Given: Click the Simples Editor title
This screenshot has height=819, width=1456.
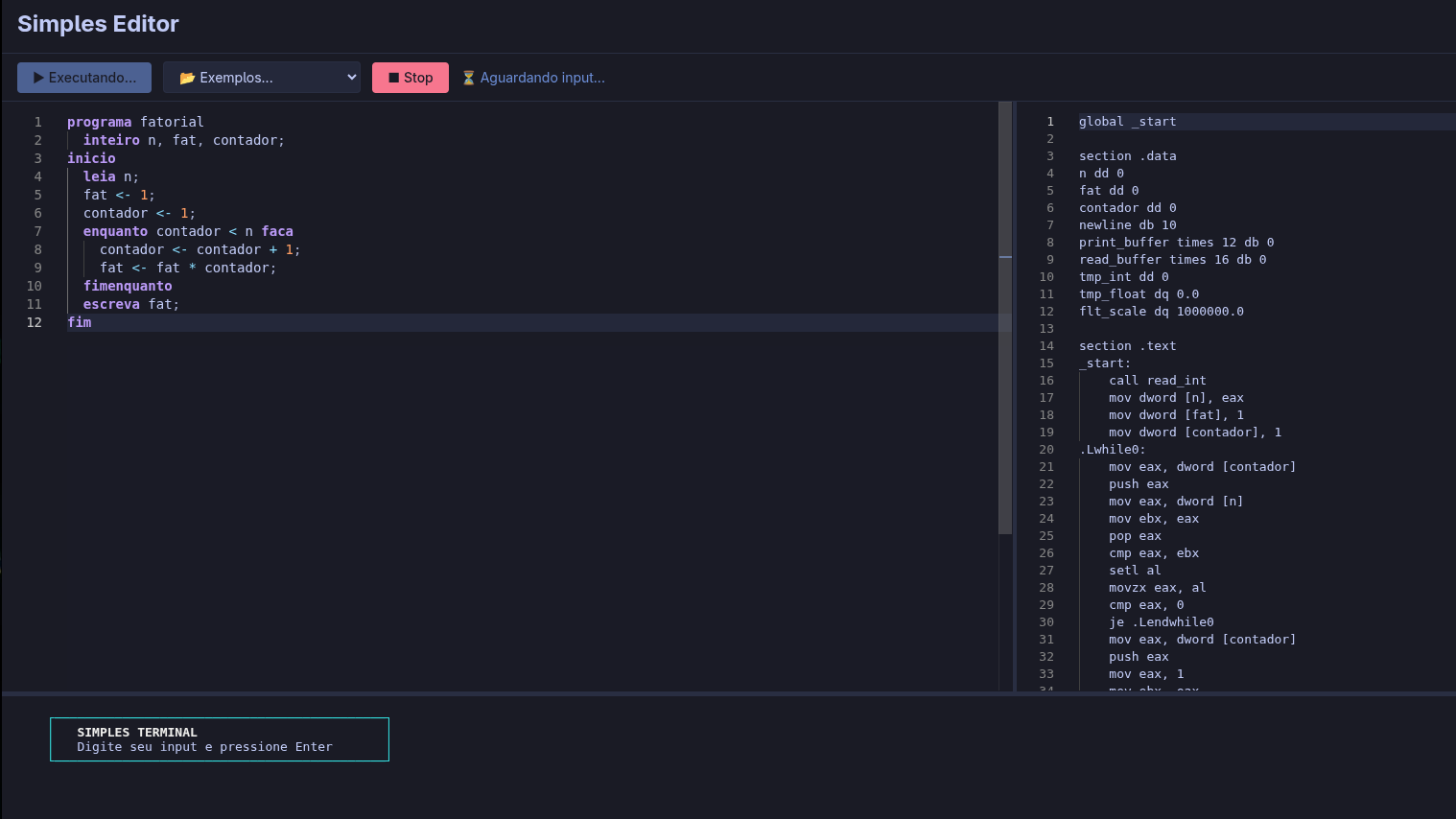Looking at the screenshot, I should pyautogui.click(x=98, y=24).
